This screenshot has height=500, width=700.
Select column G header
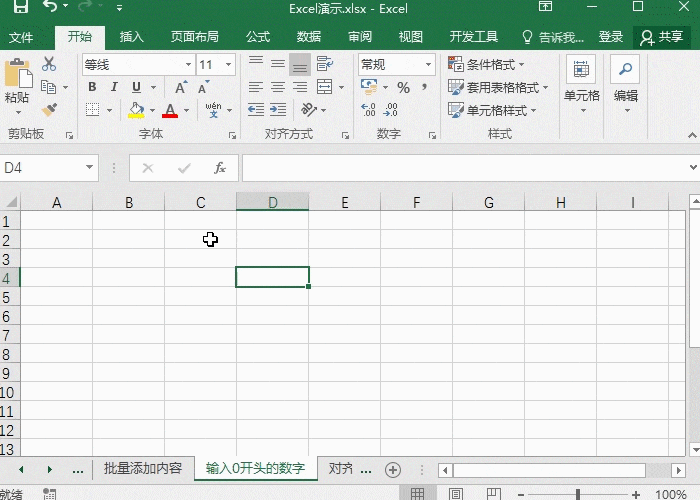point(489,202)
